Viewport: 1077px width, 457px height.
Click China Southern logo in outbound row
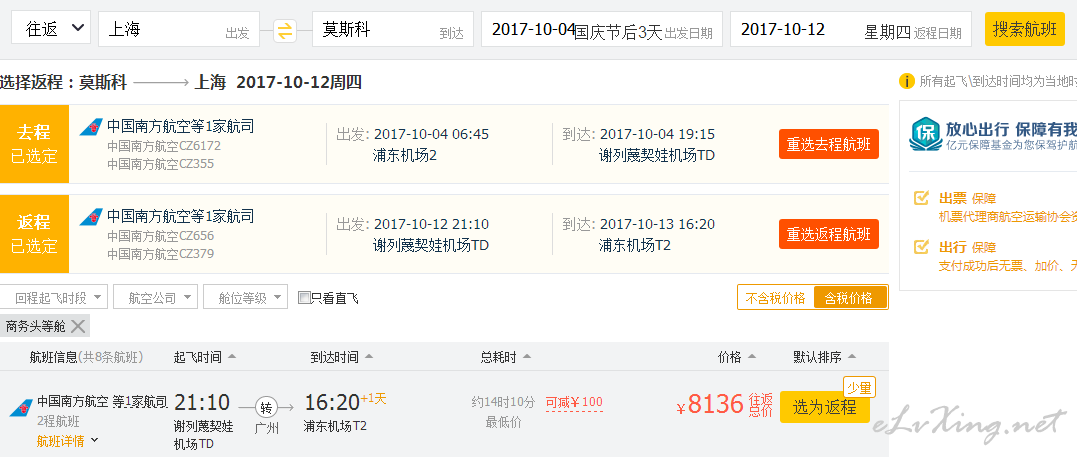[91, 126]
